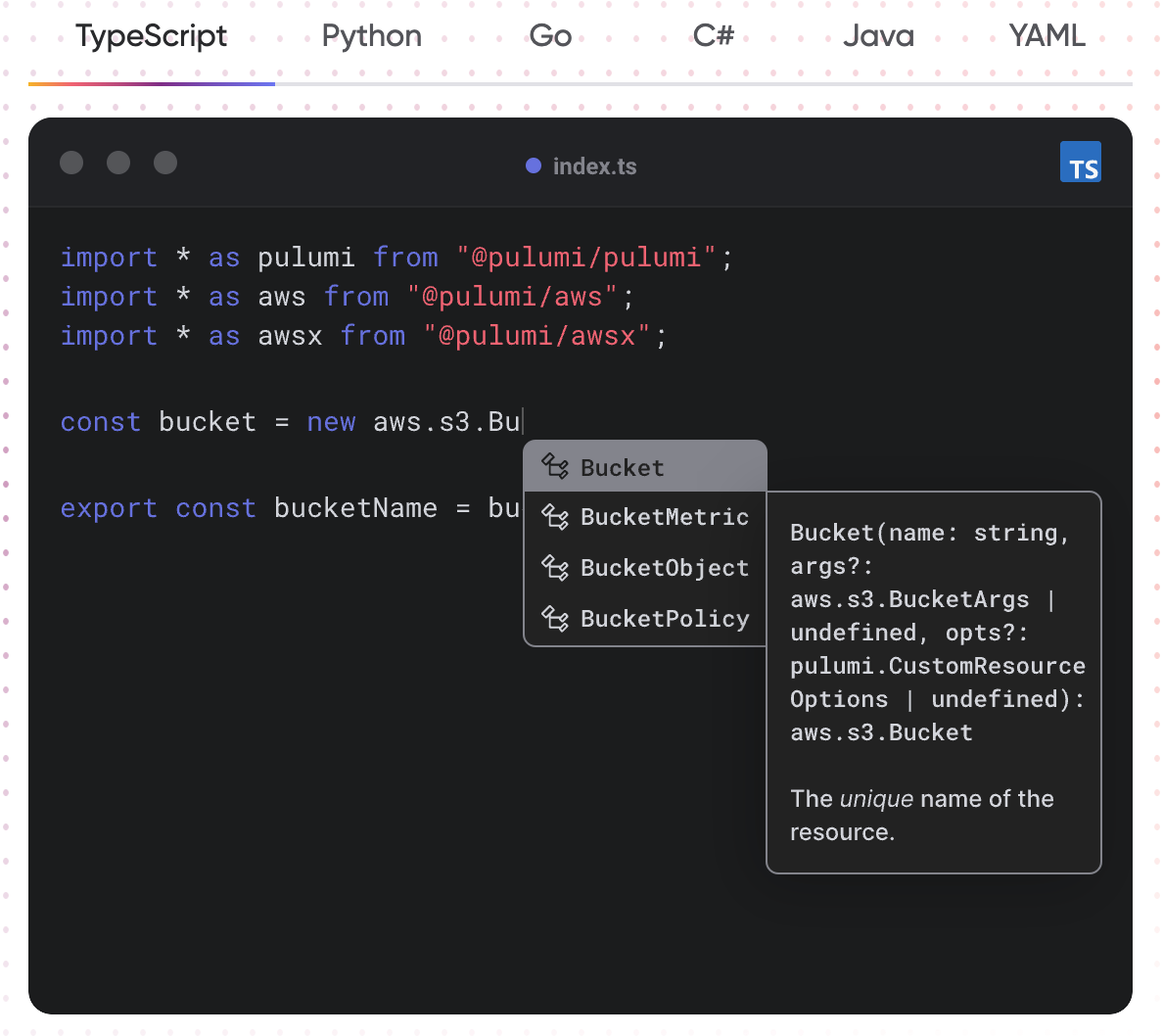
Task: Click the bucketName identifier in export line
Action: [x=356, y=508]
